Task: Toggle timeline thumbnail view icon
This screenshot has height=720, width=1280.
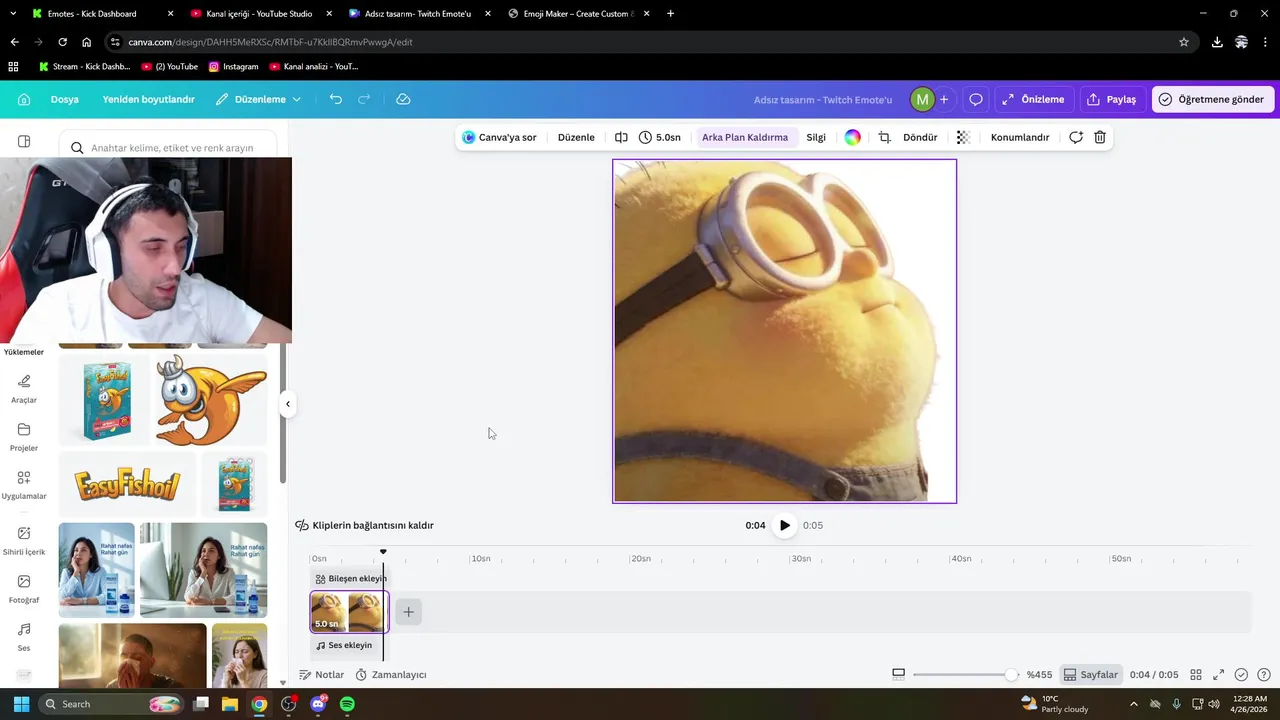Action: click(x=898, y=675)
